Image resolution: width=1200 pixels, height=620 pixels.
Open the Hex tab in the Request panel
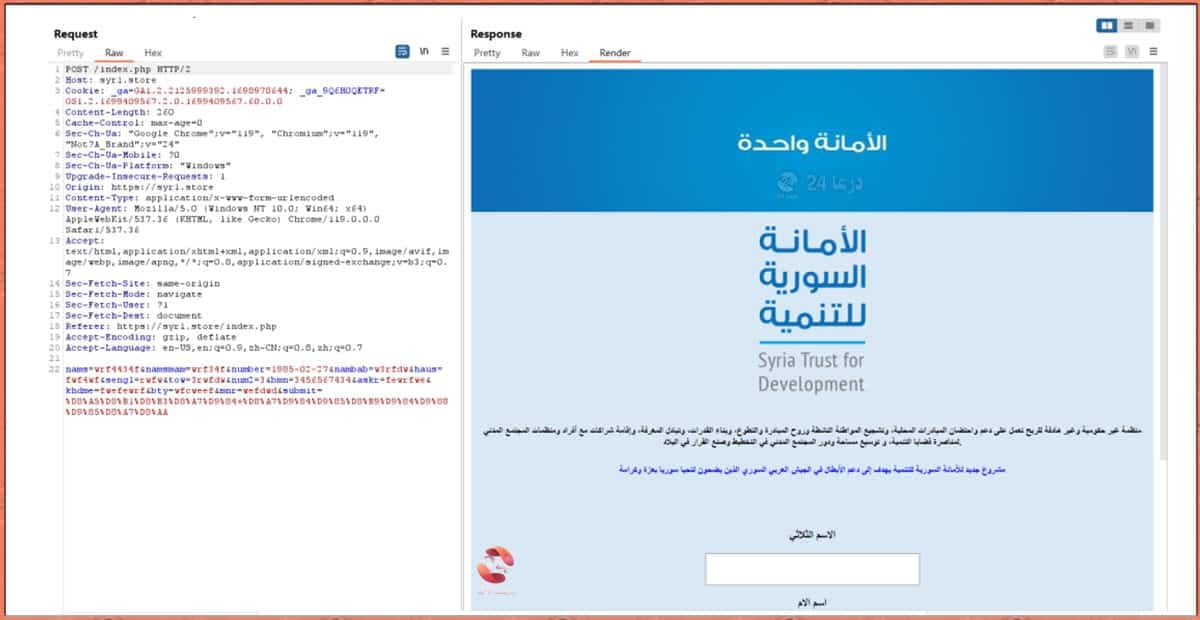coord(152,53)
